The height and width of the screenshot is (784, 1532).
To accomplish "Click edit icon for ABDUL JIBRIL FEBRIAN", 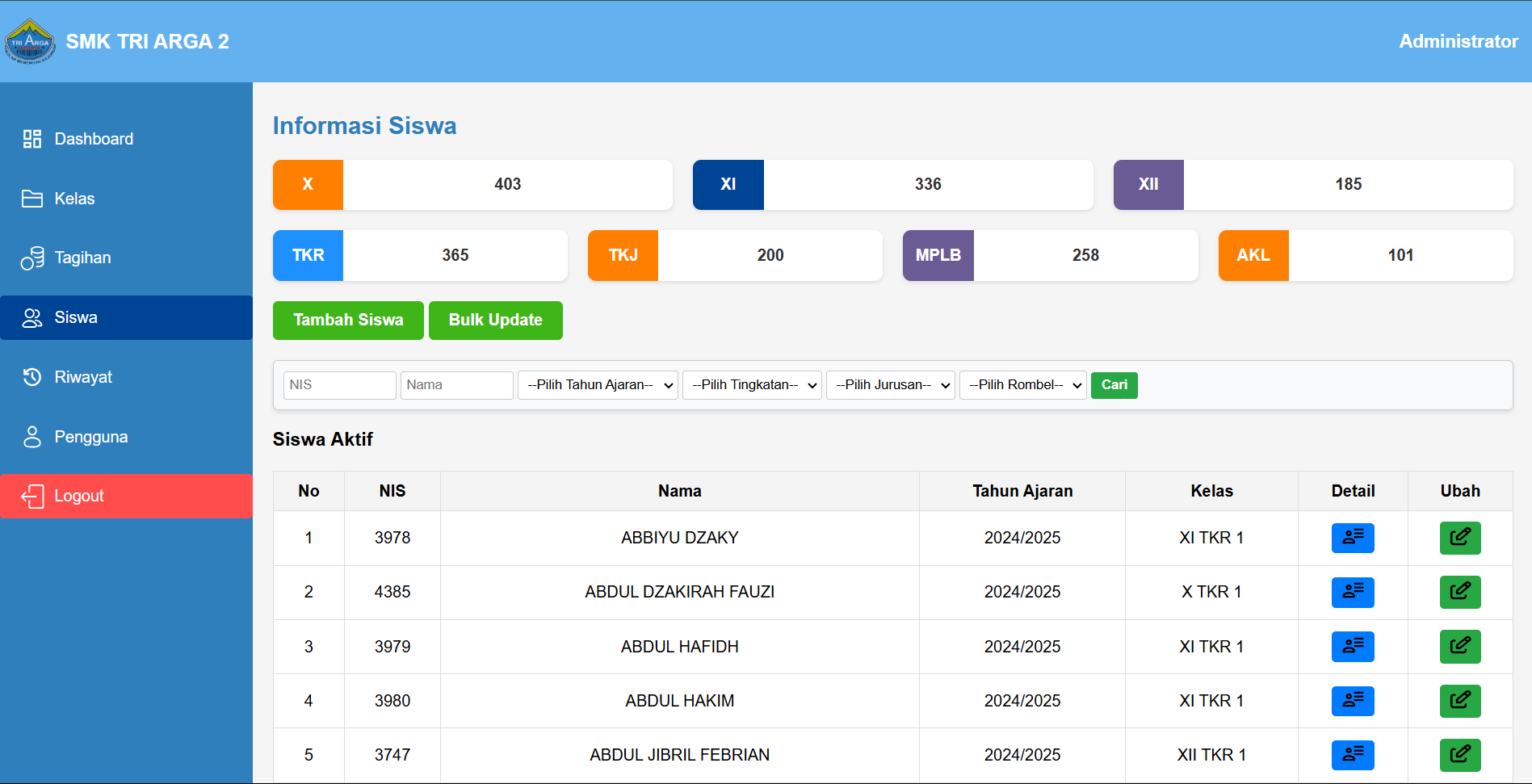I will click(1459, 755).
